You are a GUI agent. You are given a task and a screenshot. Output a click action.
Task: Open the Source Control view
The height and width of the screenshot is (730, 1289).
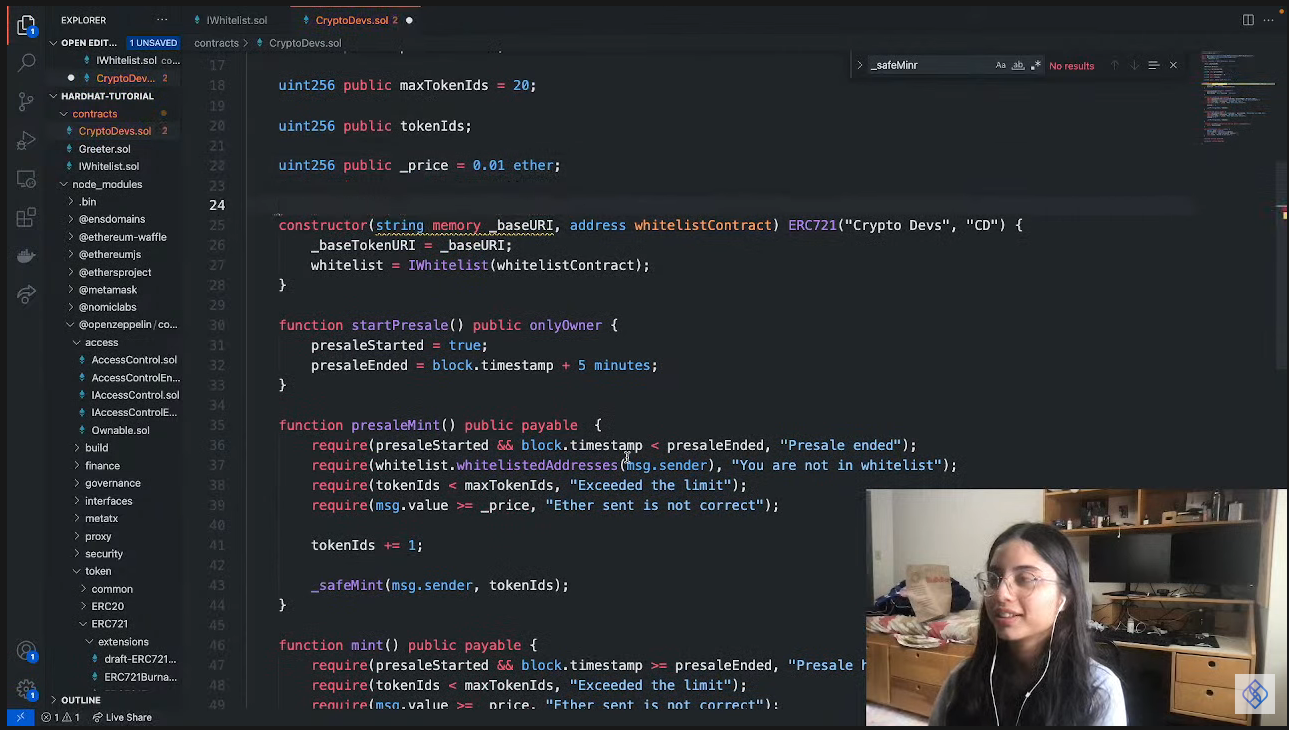(27, 102)
